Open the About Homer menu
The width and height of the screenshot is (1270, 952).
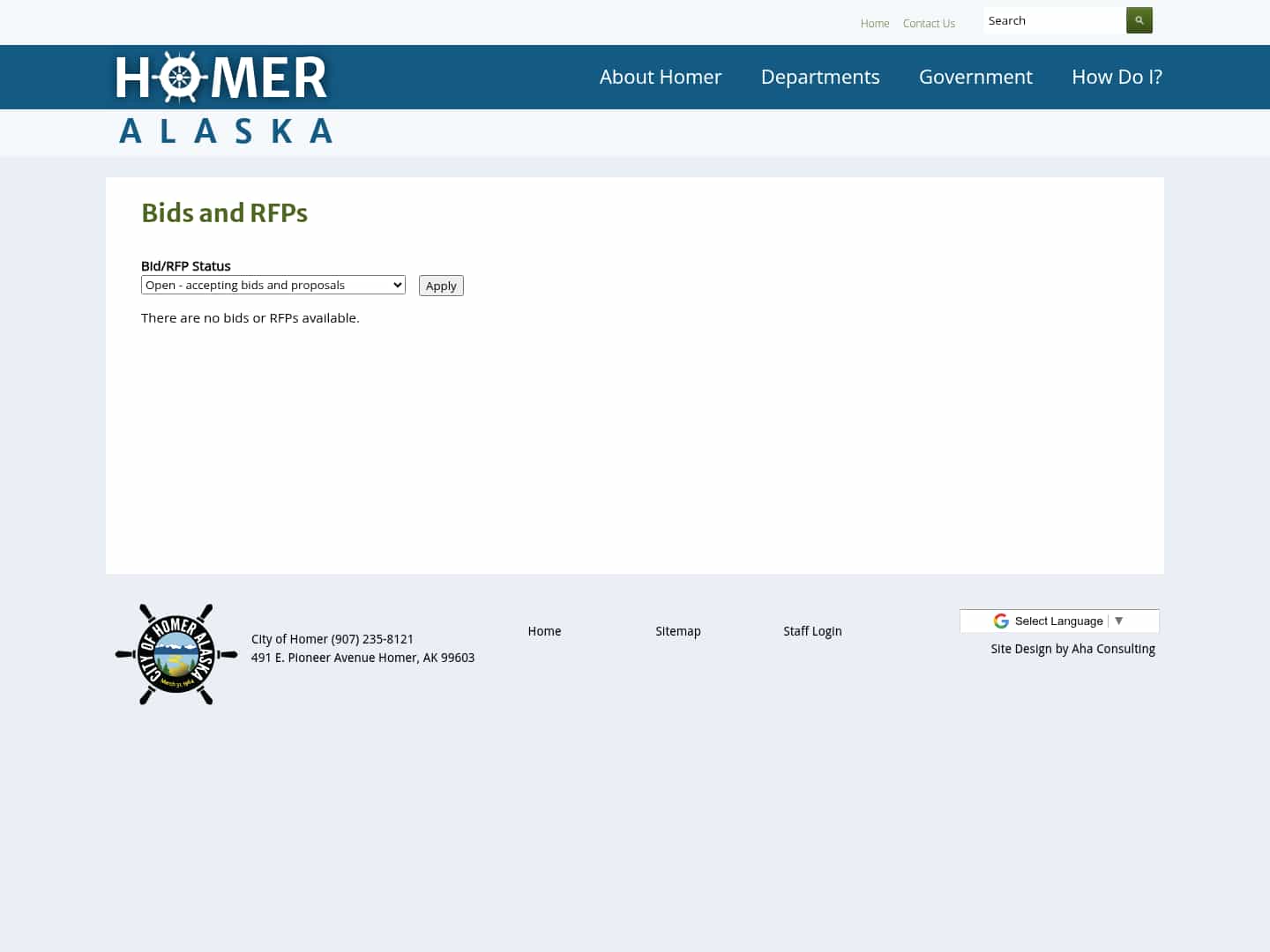(x=660, y=77)
